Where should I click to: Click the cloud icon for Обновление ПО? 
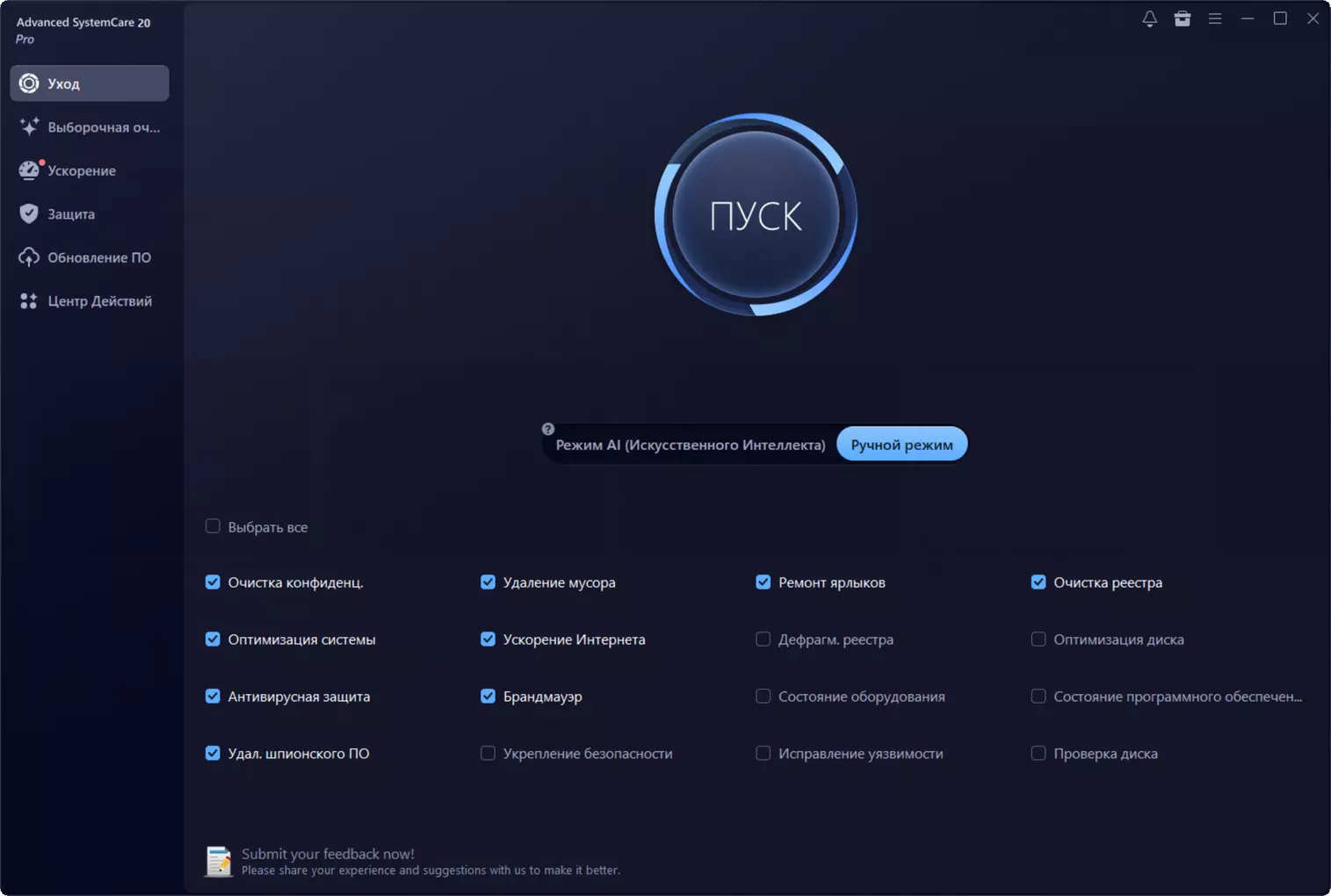[29, 257]
